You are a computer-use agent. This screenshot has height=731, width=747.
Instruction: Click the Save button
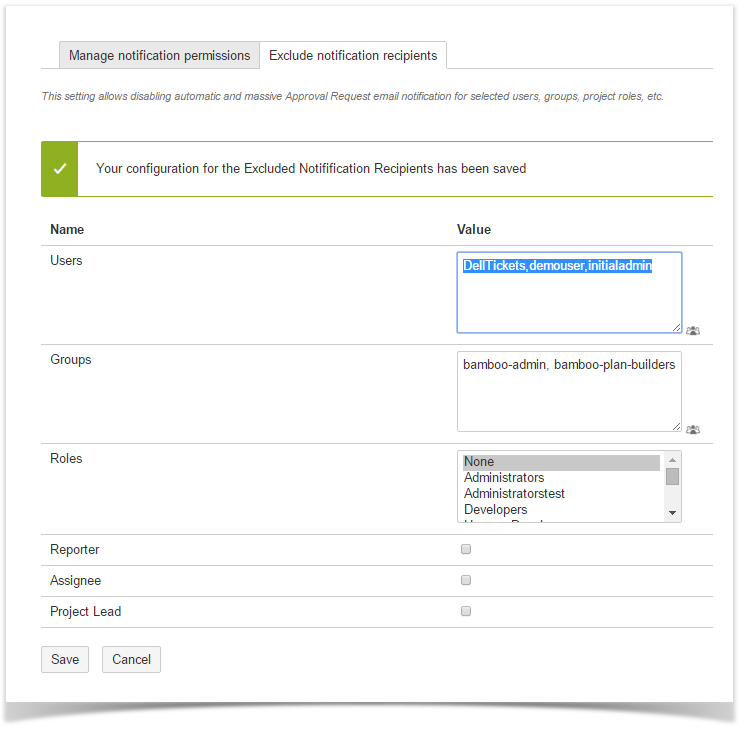(65, 660)
